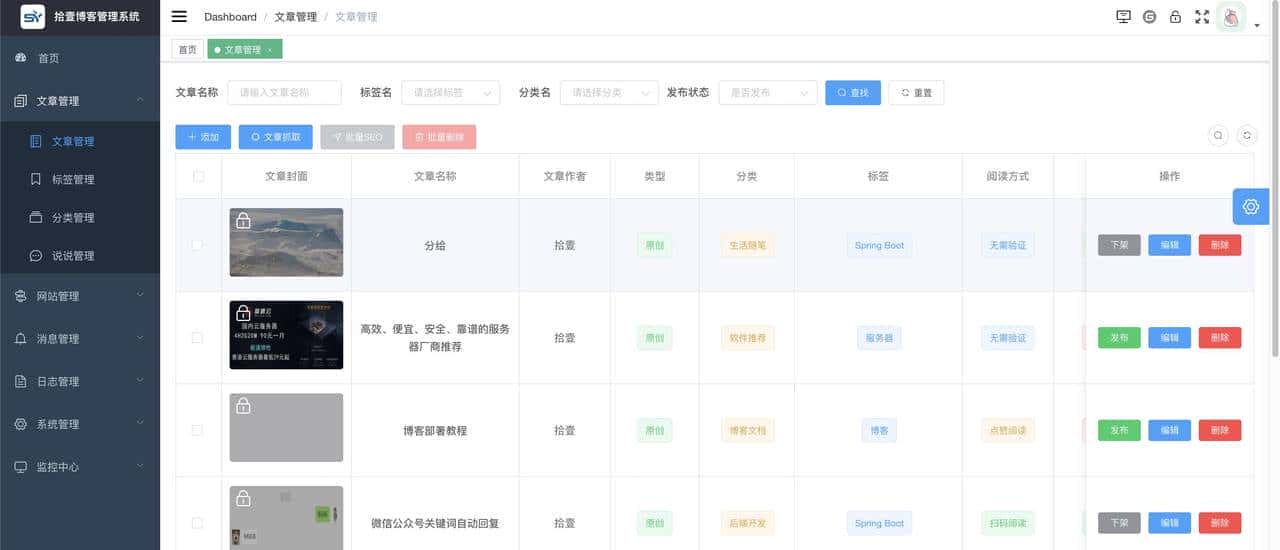Screen dimensions: 1280x550
Task: Click 发布 for 博客部署教程
Action: tap(1119, 430)
